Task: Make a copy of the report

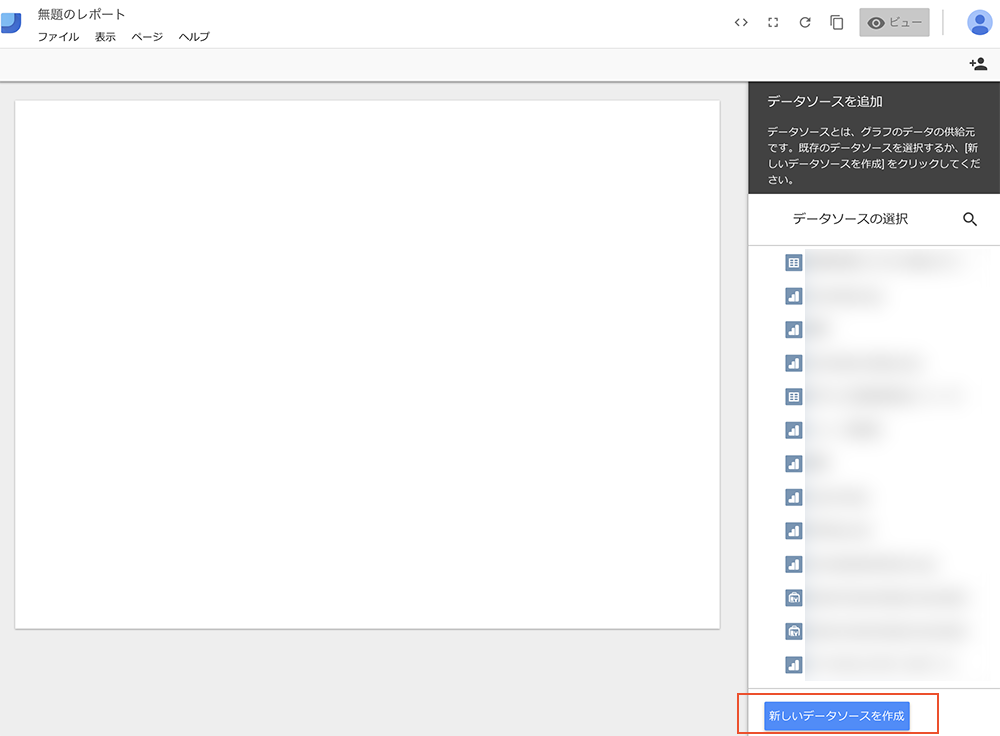Action: 837,23
